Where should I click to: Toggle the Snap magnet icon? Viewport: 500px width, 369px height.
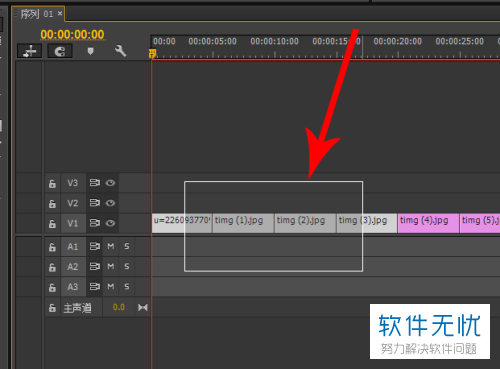point(60,51)
